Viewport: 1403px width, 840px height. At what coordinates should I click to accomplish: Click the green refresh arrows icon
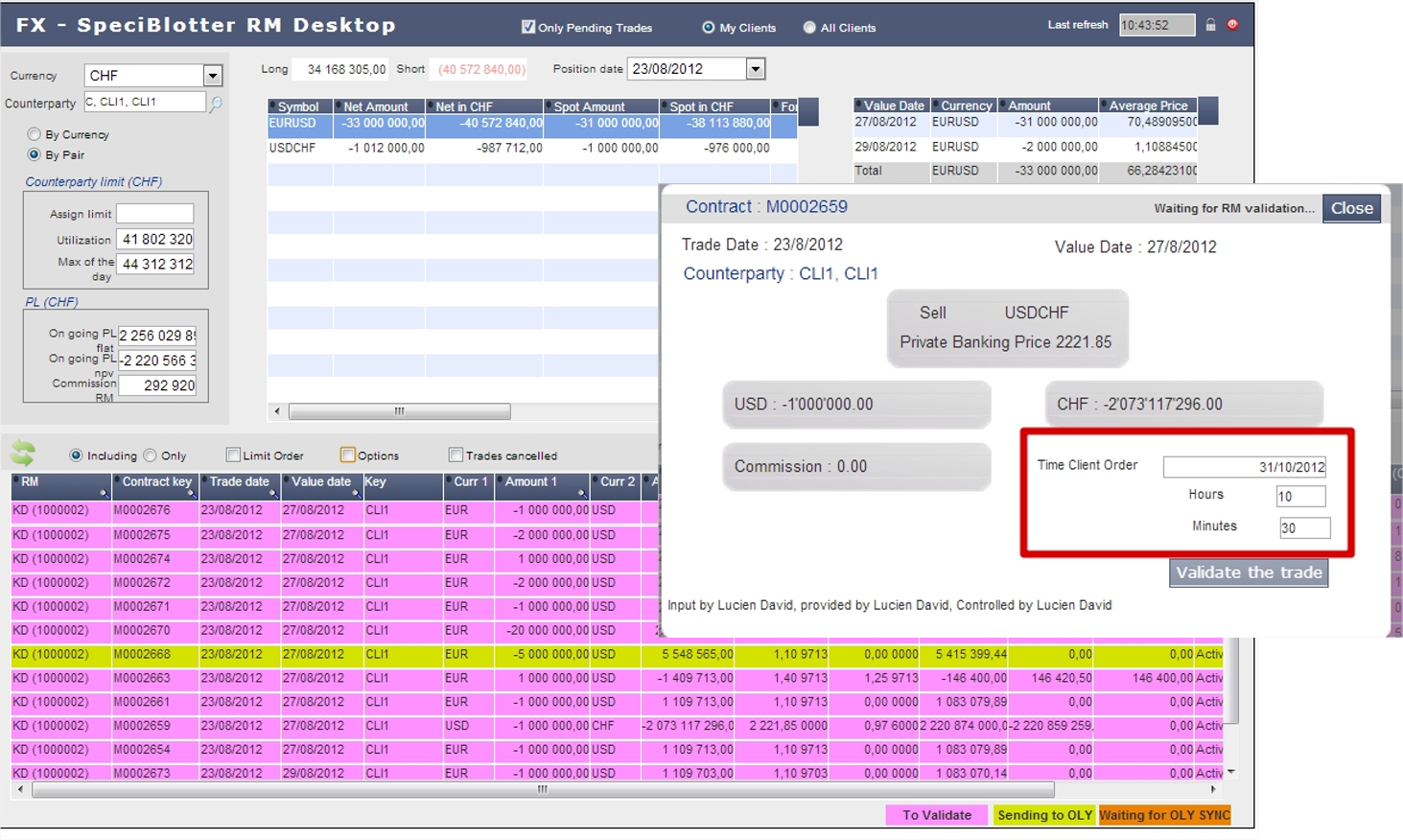pos(23,453)
